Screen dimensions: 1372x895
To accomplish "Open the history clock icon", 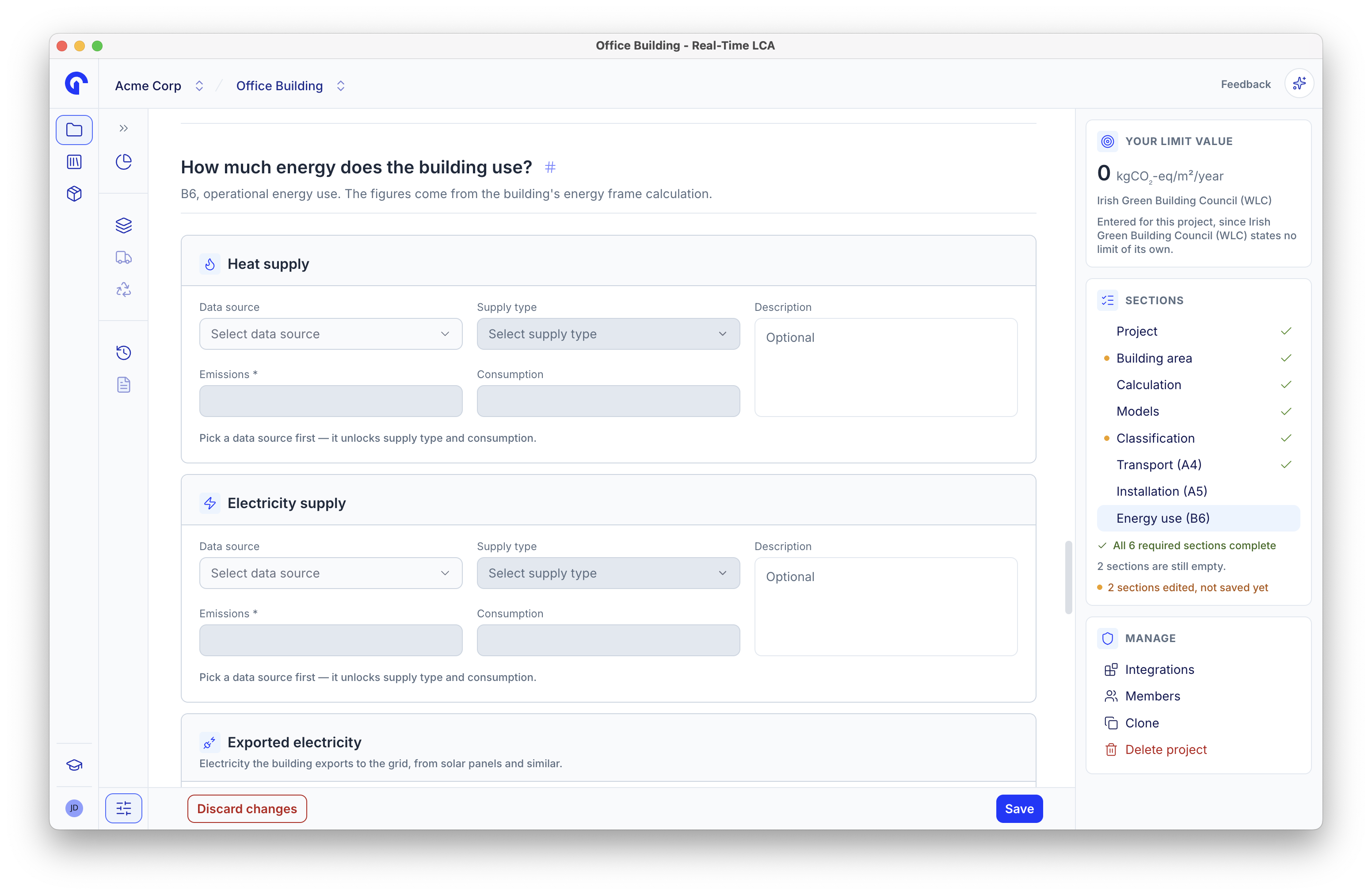I will click(x=123, y=352).
